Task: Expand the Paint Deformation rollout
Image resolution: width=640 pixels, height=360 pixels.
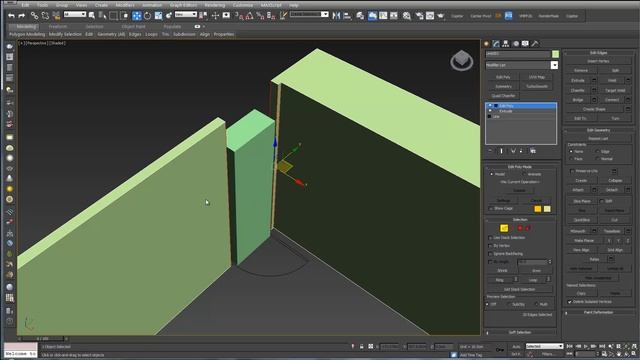Action: tap(598, 312)
